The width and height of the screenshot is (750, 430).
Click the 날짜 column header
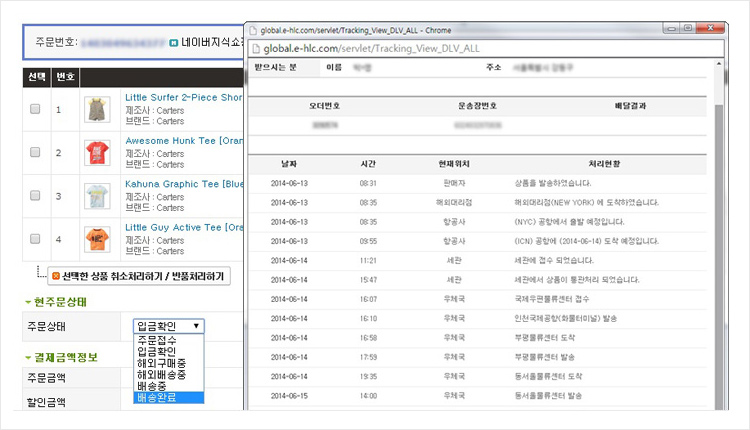tap(289, 164)
